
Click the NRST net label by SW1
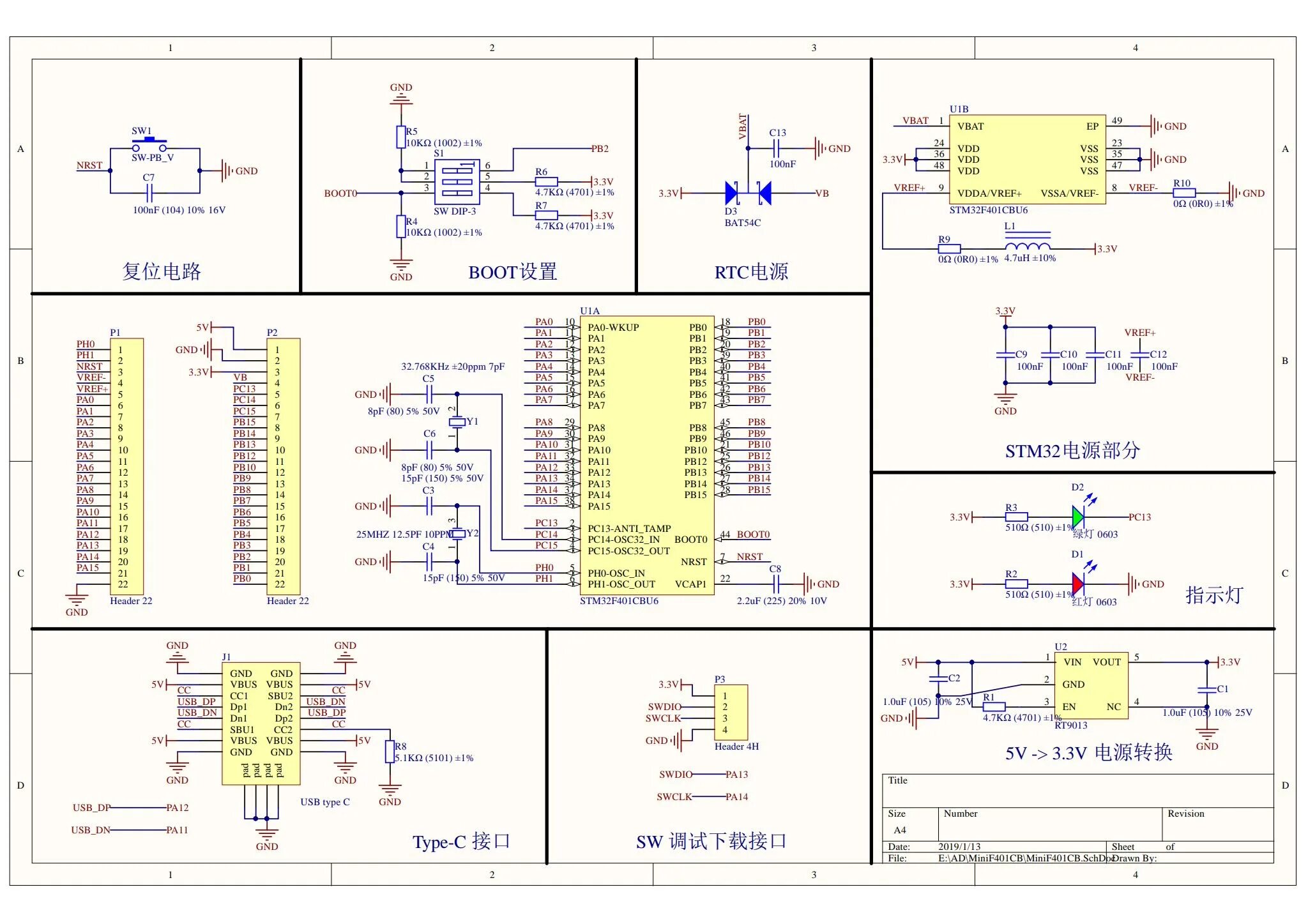(89, 165)
